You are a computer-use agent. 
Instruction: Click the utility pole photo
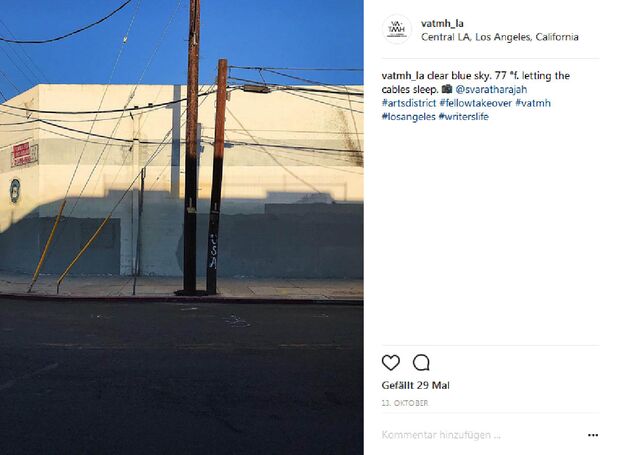181,227
